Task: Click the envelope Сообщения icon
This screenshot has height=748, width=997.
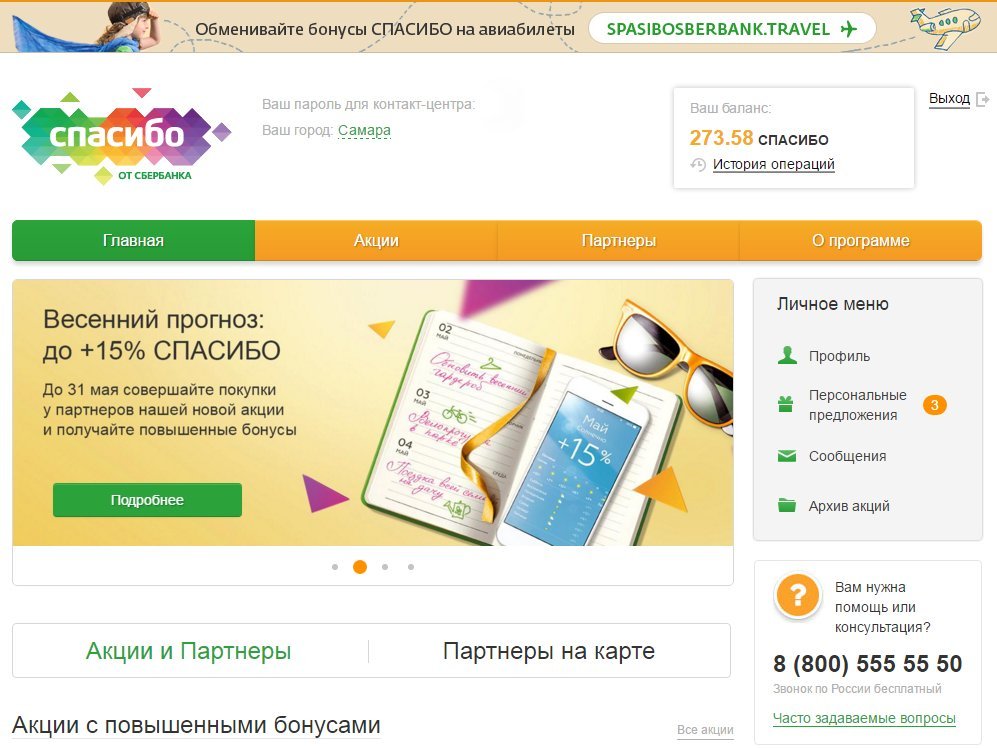Action: pos(787,456)
